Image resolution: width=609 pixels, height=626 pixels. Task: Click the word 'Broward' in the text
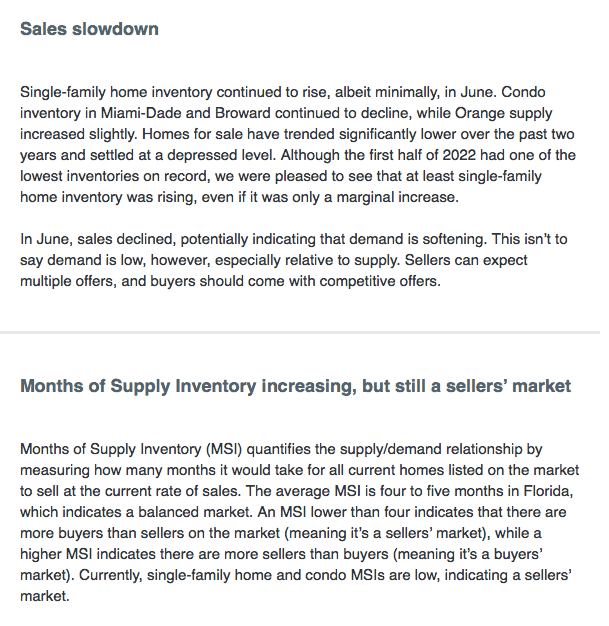(x=243, y=113)
